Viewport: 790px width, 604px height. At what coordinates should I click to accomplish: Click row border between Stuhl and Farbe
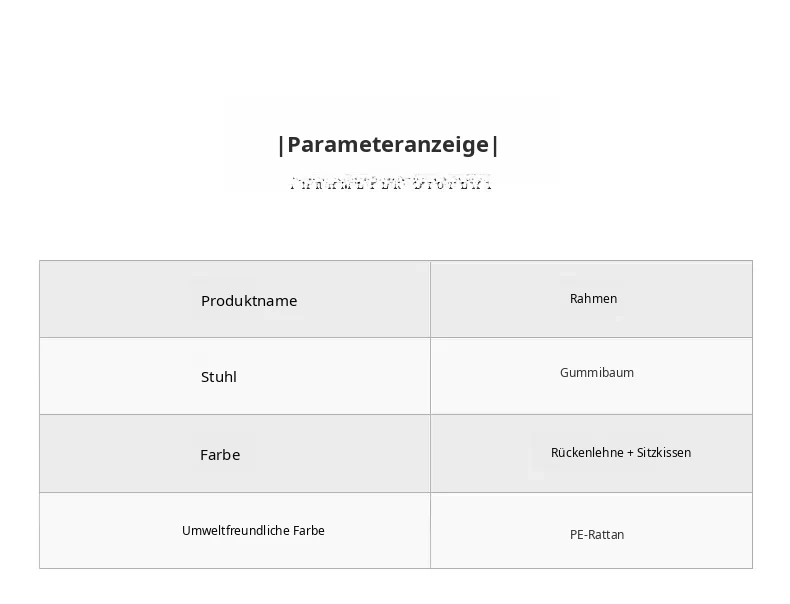pos(235,415)
